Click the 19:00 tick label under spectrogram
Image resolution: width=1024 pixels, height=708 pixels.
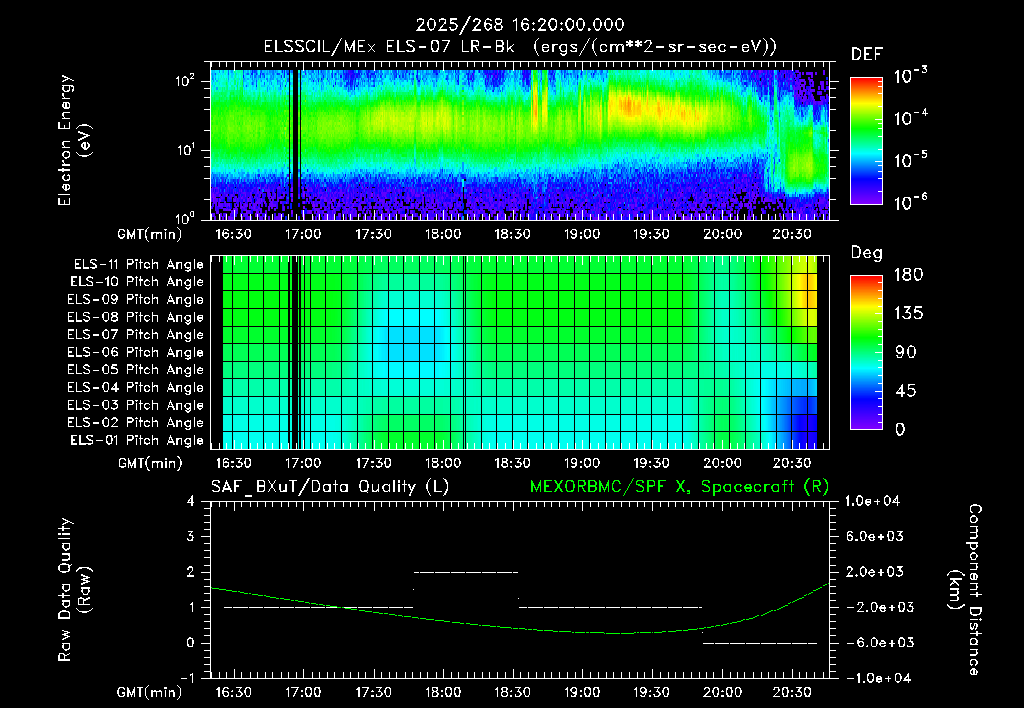[582, 234]
